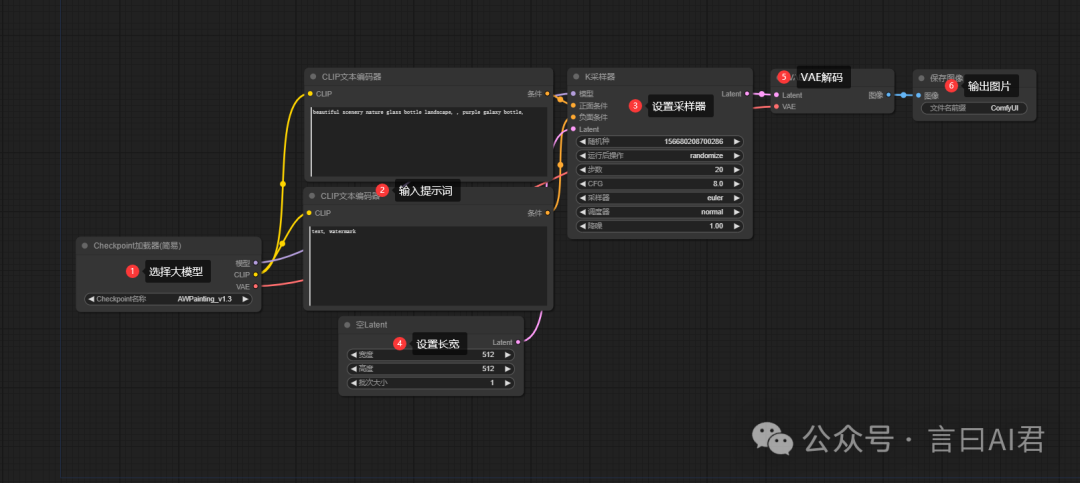Click the 正面条件 input port on K采样器
Image resolution: width=1080 pixels, height=483 pixels.
pyautogui.click(x=573, y=105)
